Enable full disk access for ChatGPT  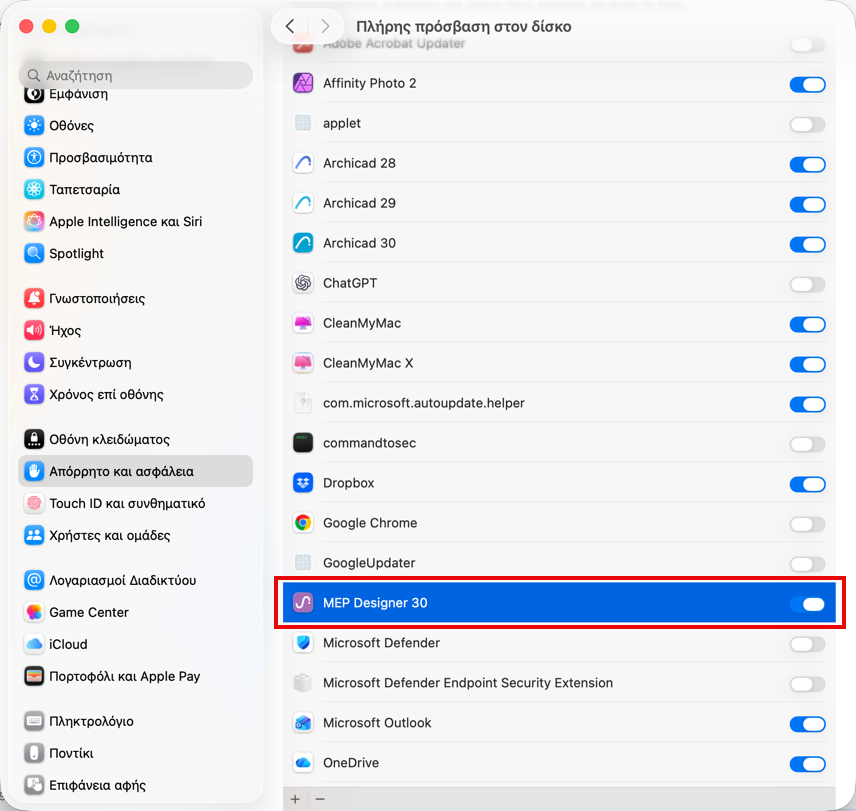(807, 284)
